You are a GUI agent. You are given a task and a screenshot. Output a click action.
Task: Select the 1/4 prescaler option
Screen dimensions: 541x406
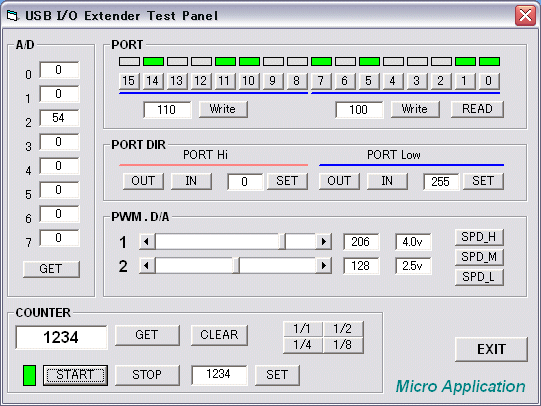(x=303, y=345)
